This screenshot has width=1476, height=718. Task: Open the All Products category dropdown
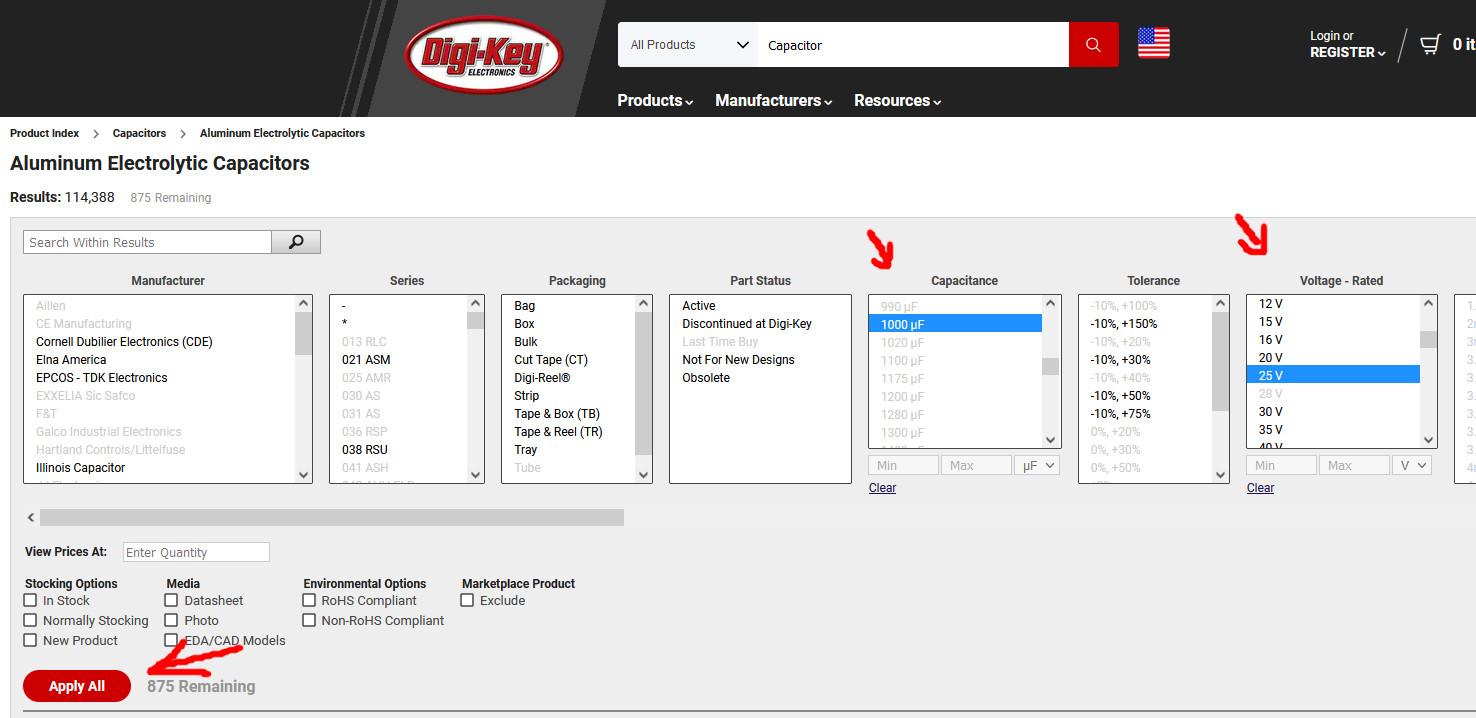pos(688,45)
